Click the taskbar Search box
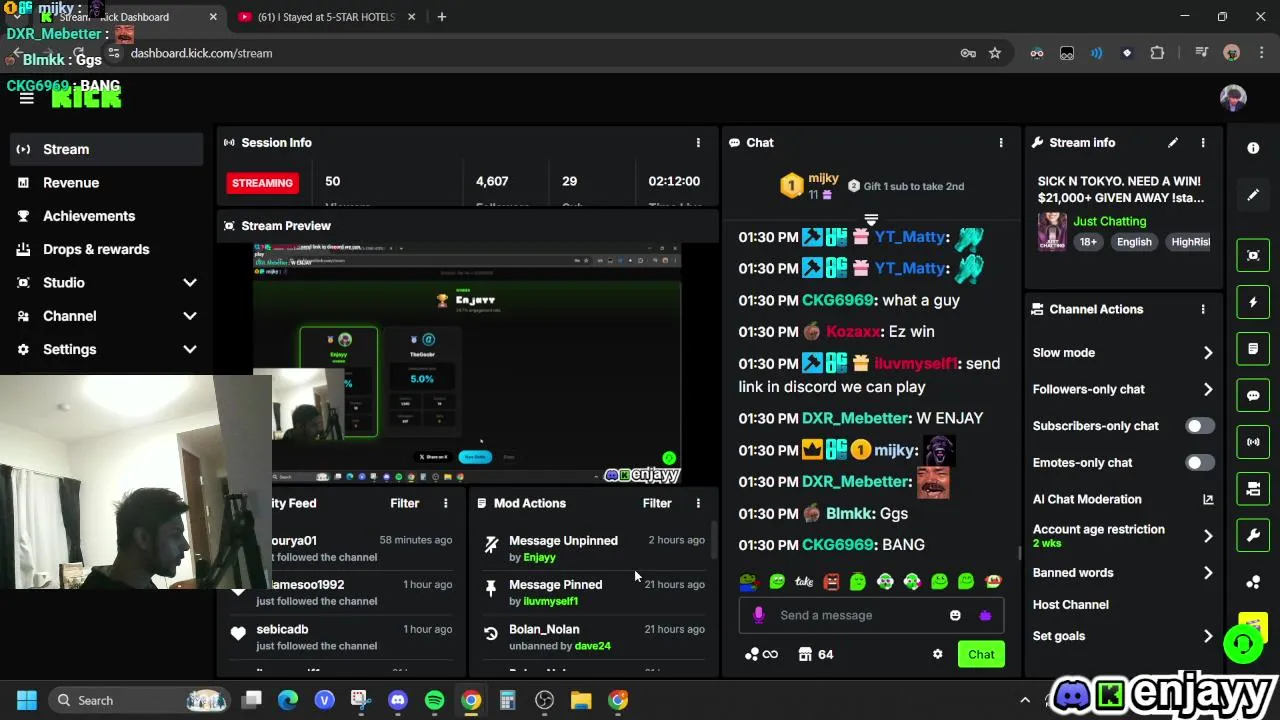Viewport: 1280px width, 720px height. pos(140,701)
